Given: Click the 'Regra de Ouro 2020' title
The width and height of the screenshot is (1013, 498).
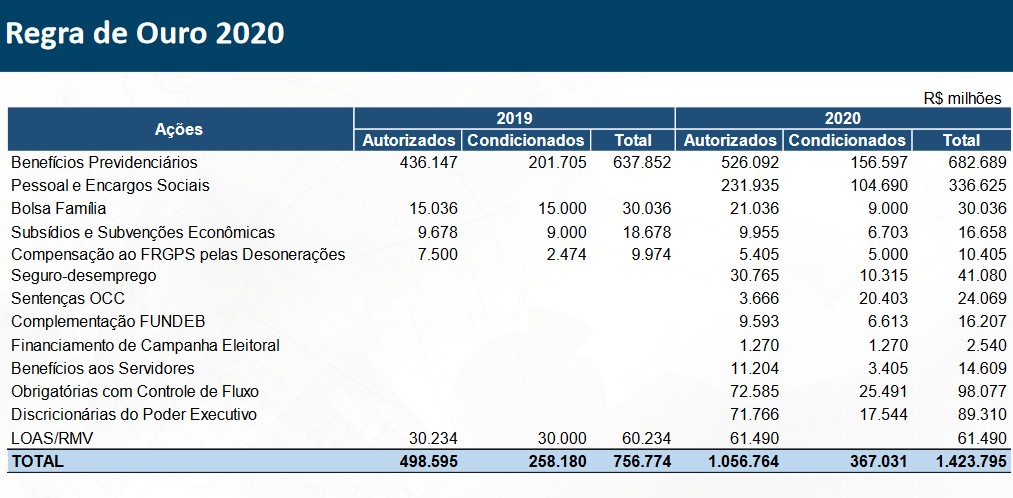Looking at the screenshot, I should 145,33.
